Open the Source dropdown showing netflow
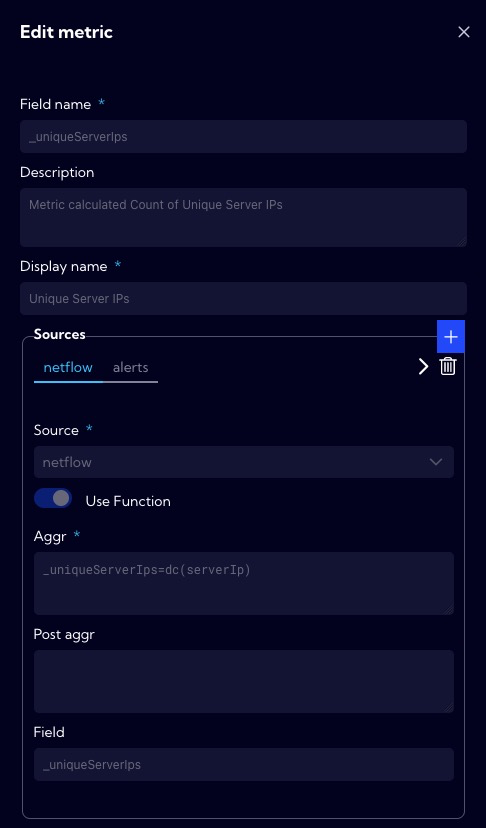 (244, 462)
